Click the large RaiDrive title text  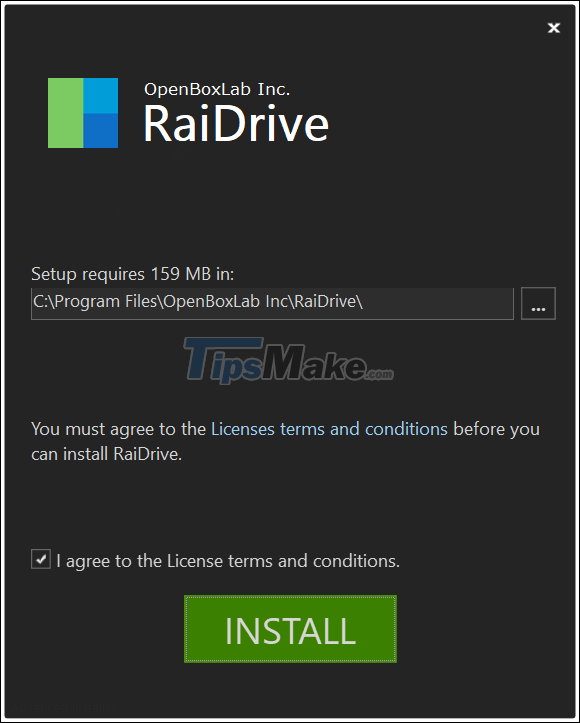[x=236, y=123]
